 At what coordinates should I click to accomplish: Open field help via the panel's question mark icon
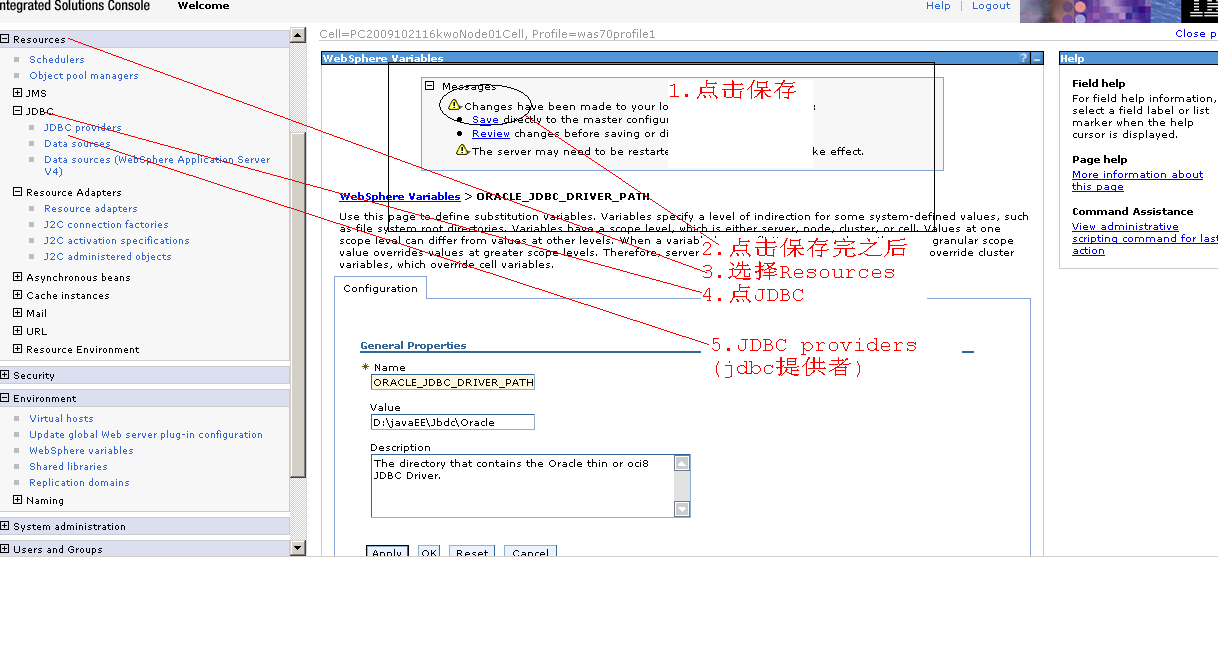click(x=1023, y=57)
